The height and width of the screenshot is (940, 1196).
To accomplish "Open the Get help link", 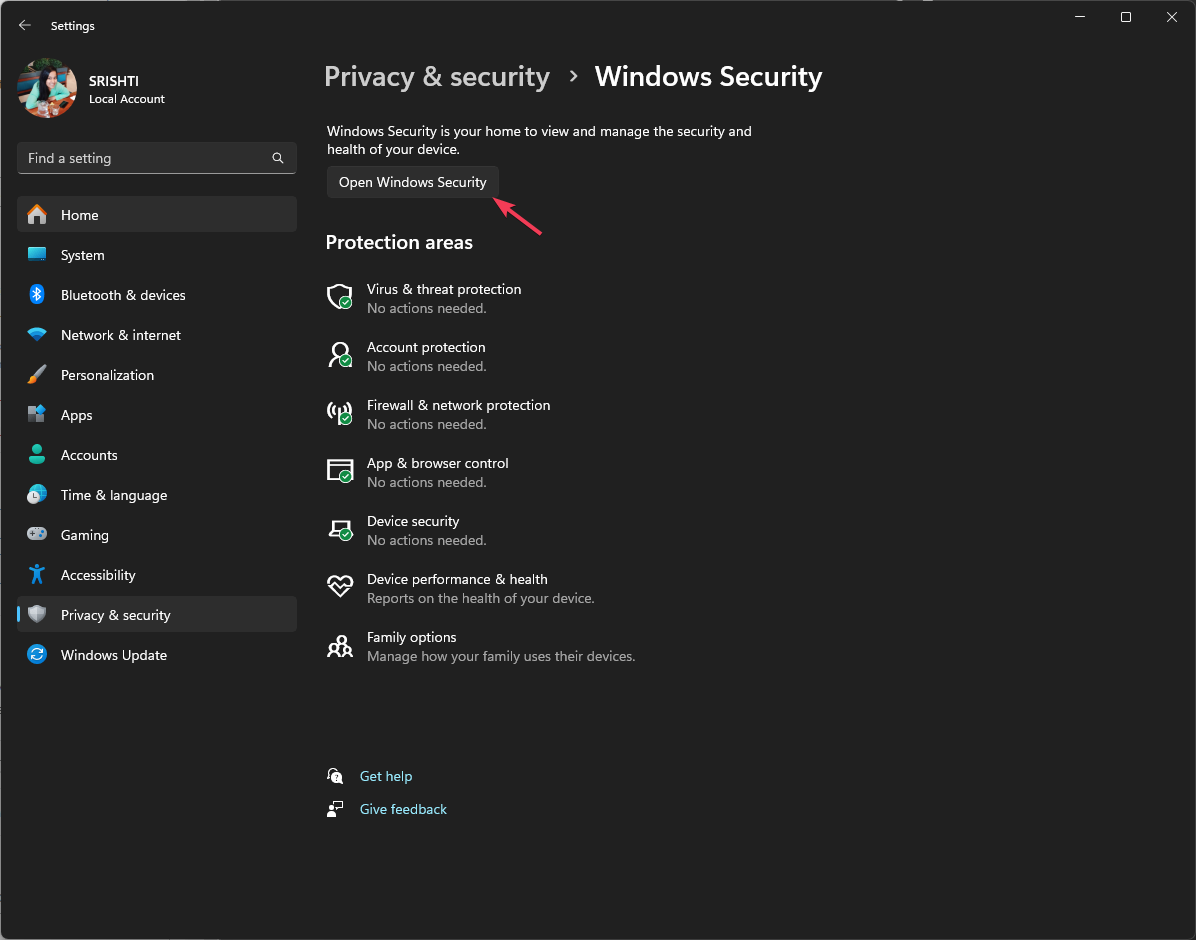I will [386, 775].
